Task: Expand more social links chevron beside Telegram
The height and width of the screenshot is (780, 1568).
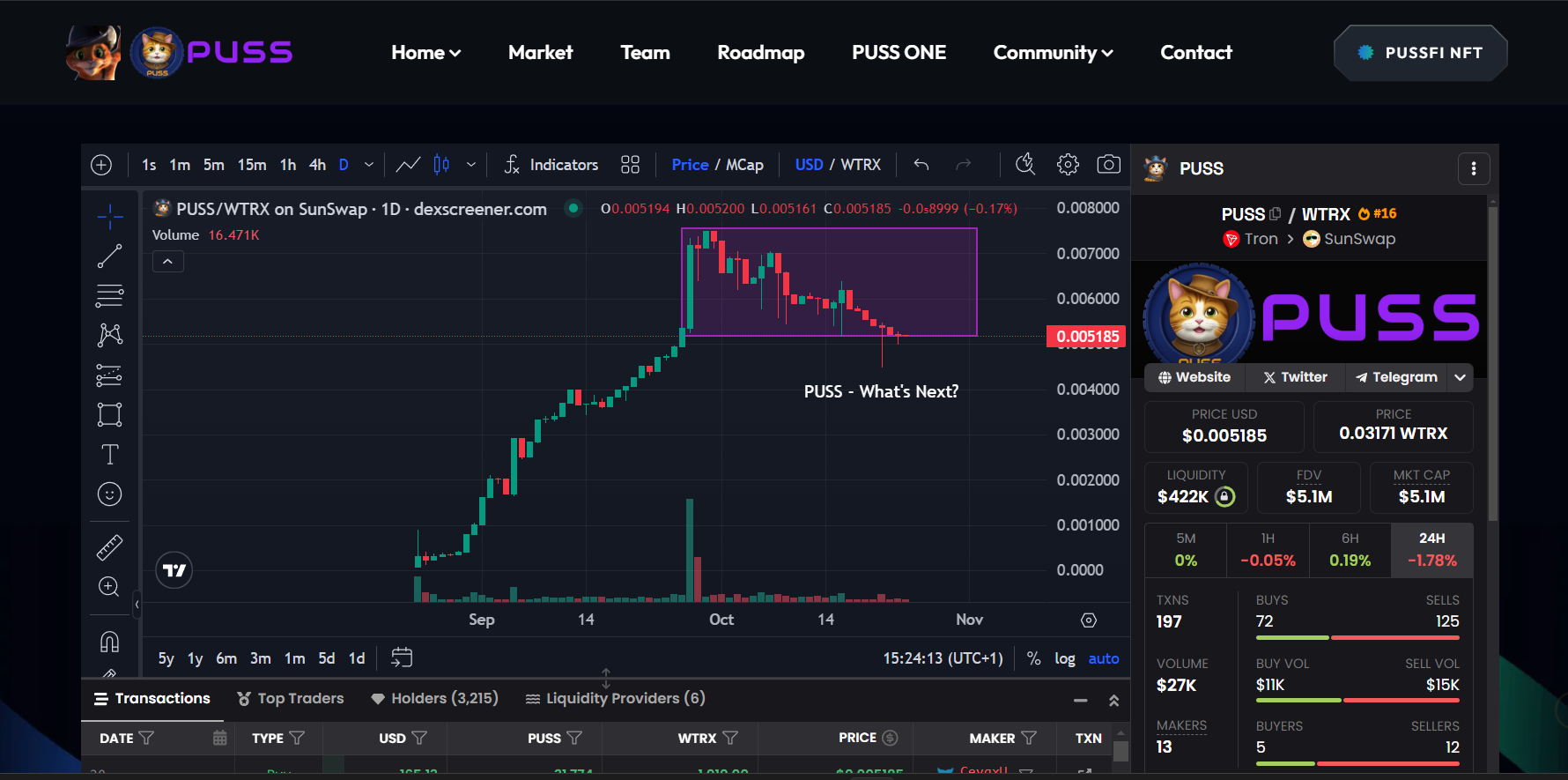Action: tap(1461, 377)
